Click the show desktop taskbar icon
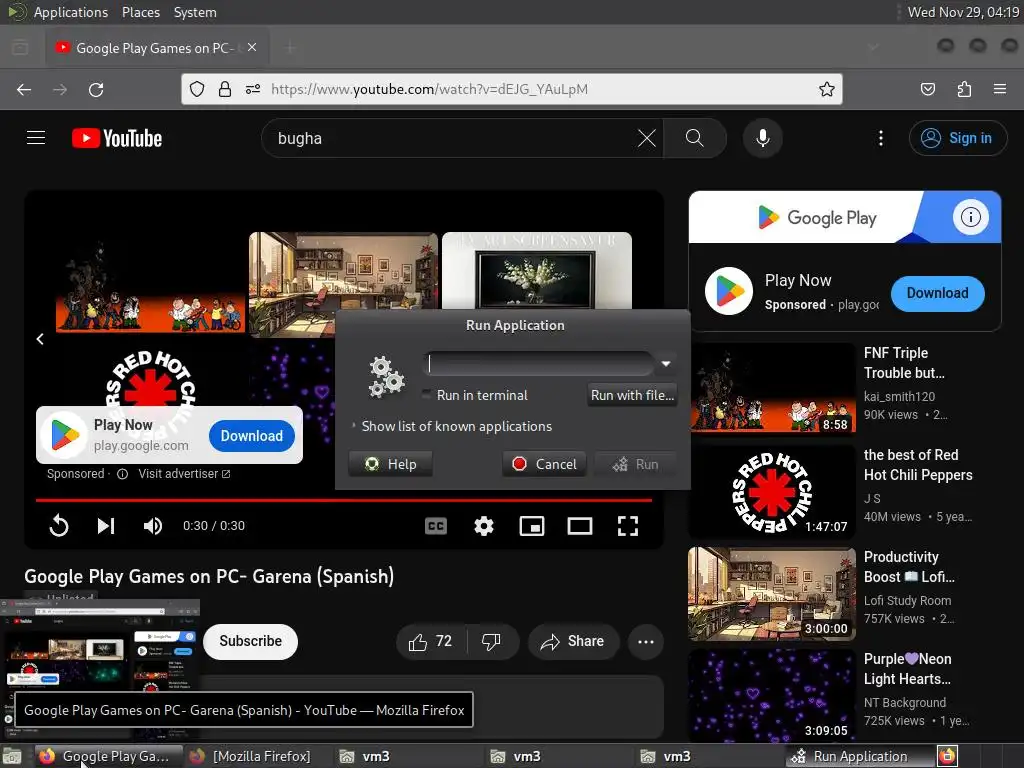Viewport: 1024px width, 768px height. [x=12, y=756]
